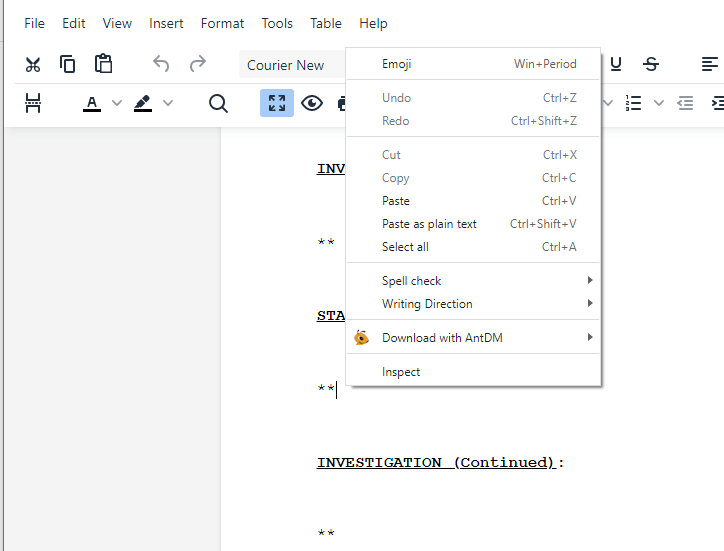Apply Strikethrough formatting from toolbar

click(651, 64)
